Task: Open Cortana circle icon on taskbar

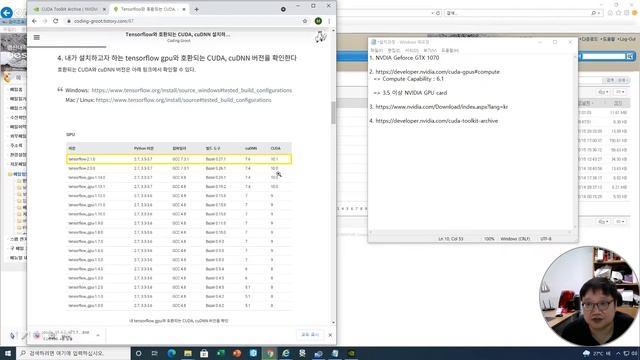Action: point(138,353)
